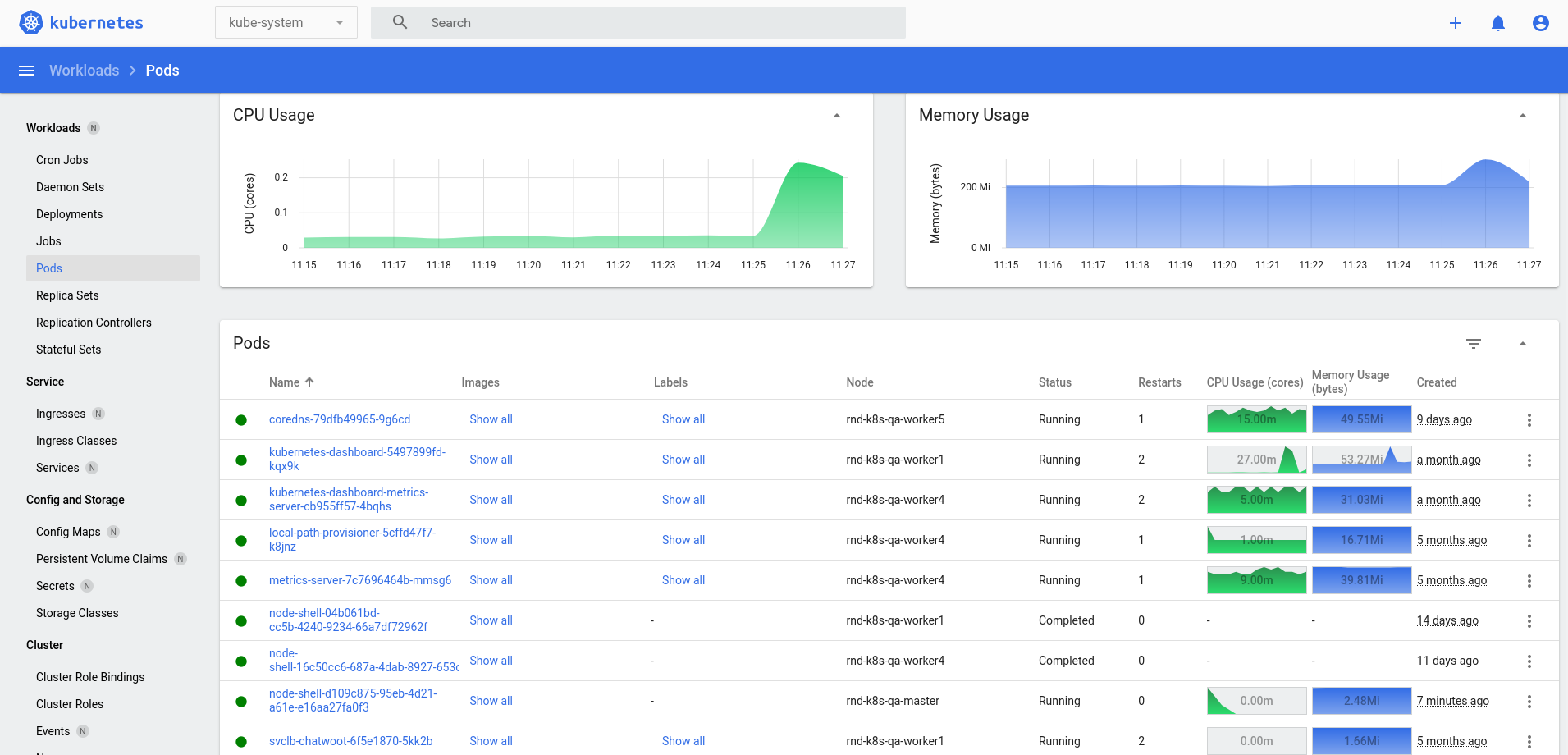This screenshot has width=1568, height=755.
Task: Open Services in sidebar
Action: [x=57, y=468]
